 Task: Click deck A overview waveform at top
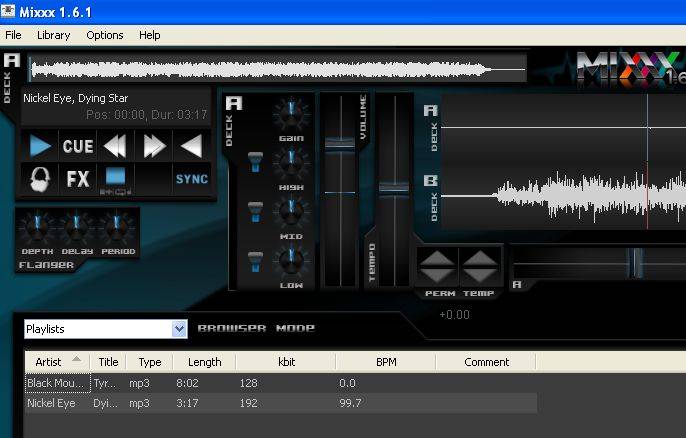(x=277, y=69)
